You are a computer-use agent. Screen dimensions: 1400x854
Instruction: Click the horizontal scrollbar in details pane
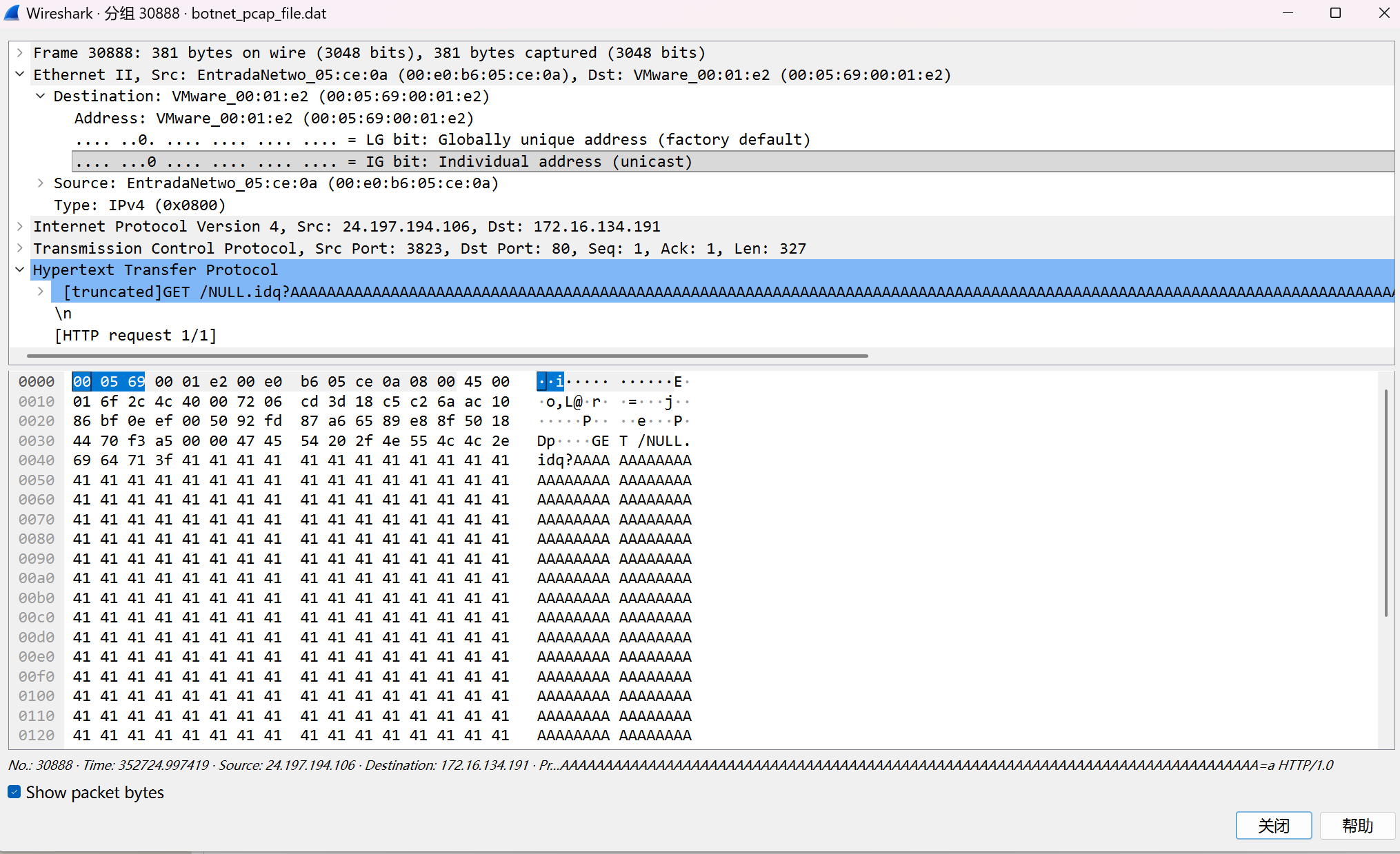(x=447, y=356)
